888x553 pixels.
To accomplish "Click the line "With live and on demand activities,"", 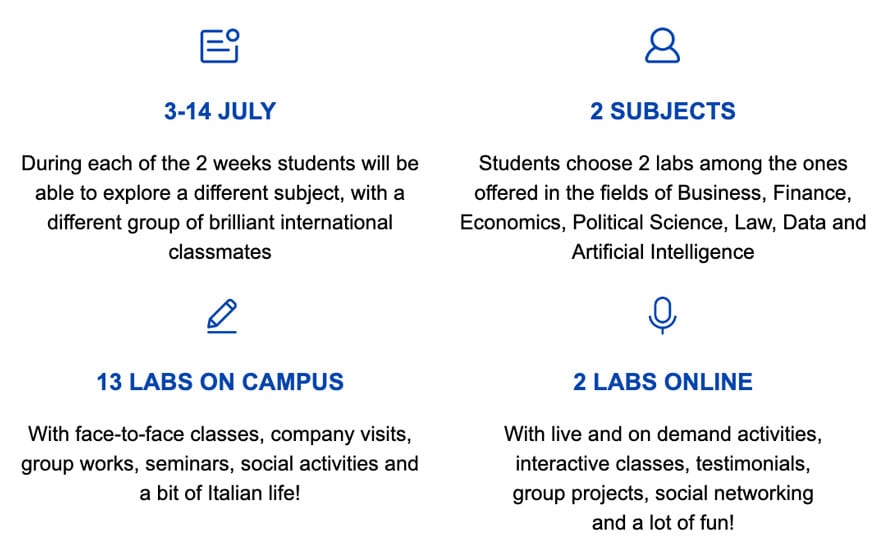I will (662, 435).
